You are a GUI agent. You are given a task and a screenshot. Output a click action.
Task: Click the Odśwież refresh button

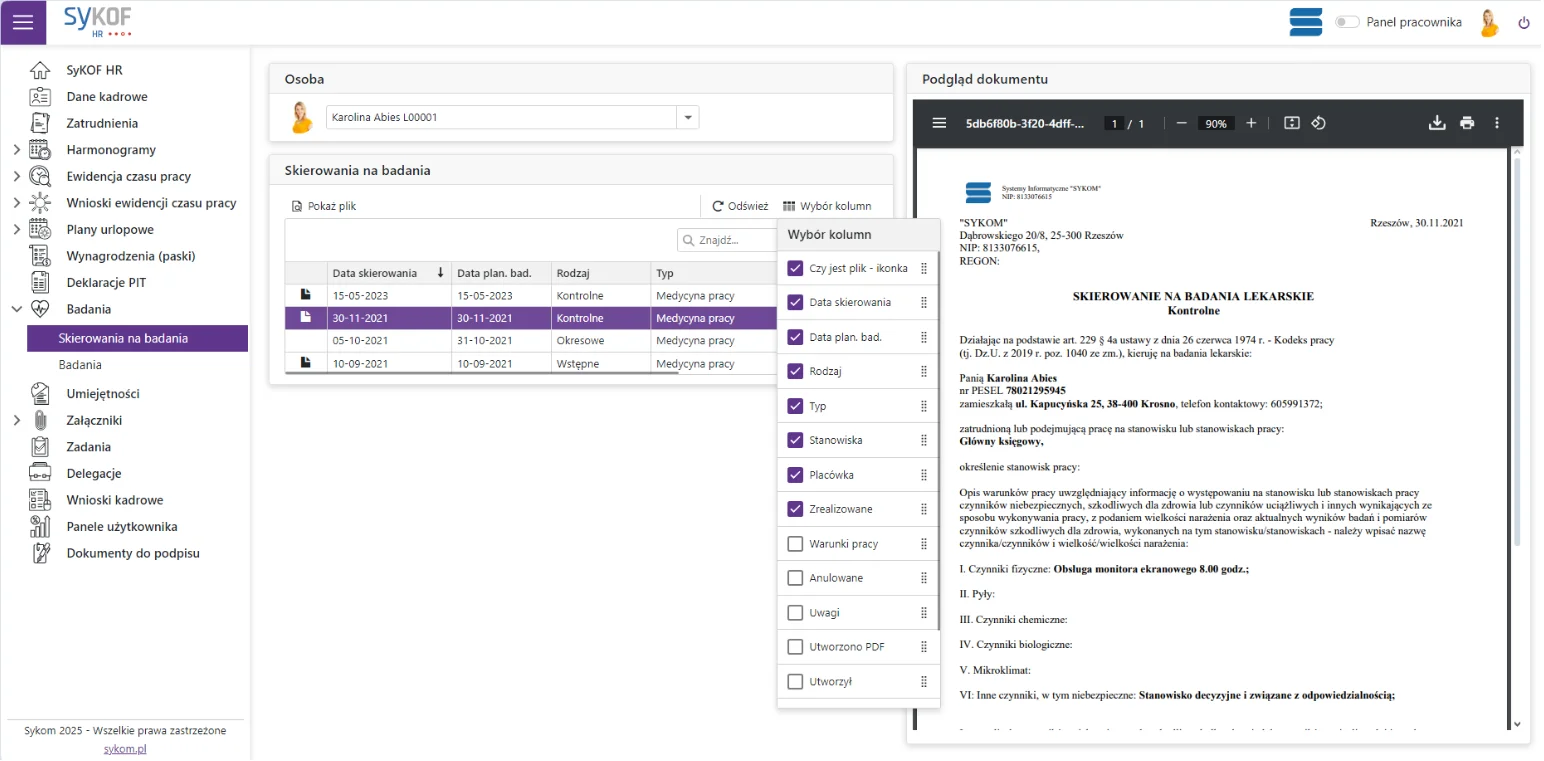click(x=740, y=206)
